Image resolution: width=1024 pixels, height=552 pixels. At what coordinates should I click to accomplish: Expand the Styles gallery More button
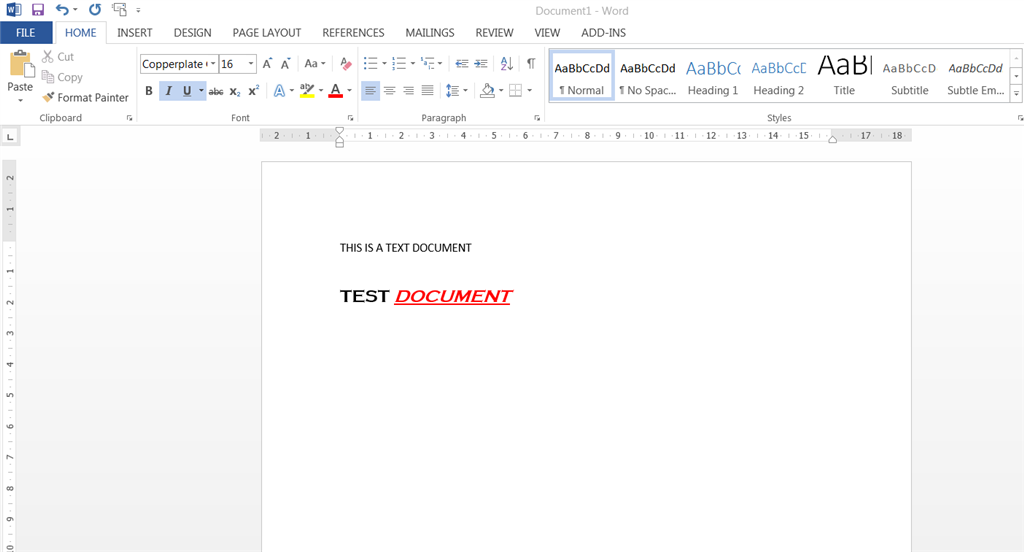1016,94
